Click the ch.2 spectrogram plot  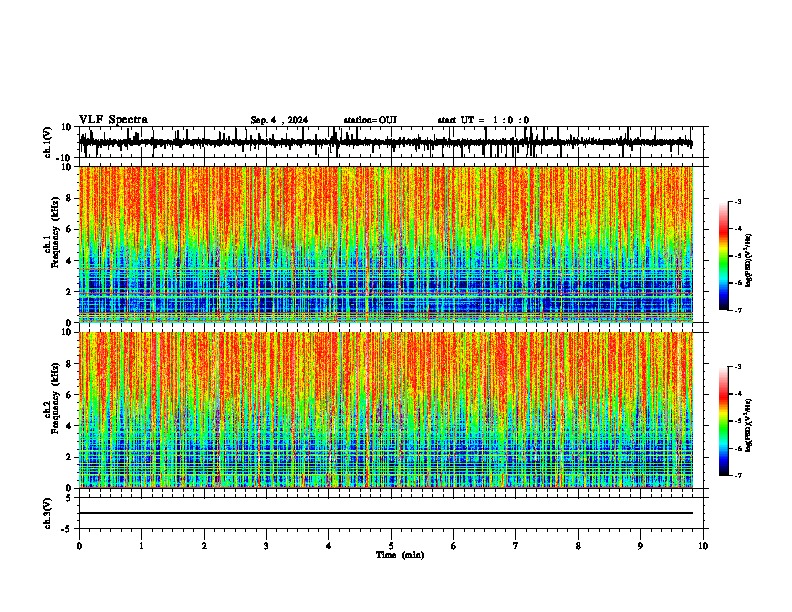click(x=386, y=410)
